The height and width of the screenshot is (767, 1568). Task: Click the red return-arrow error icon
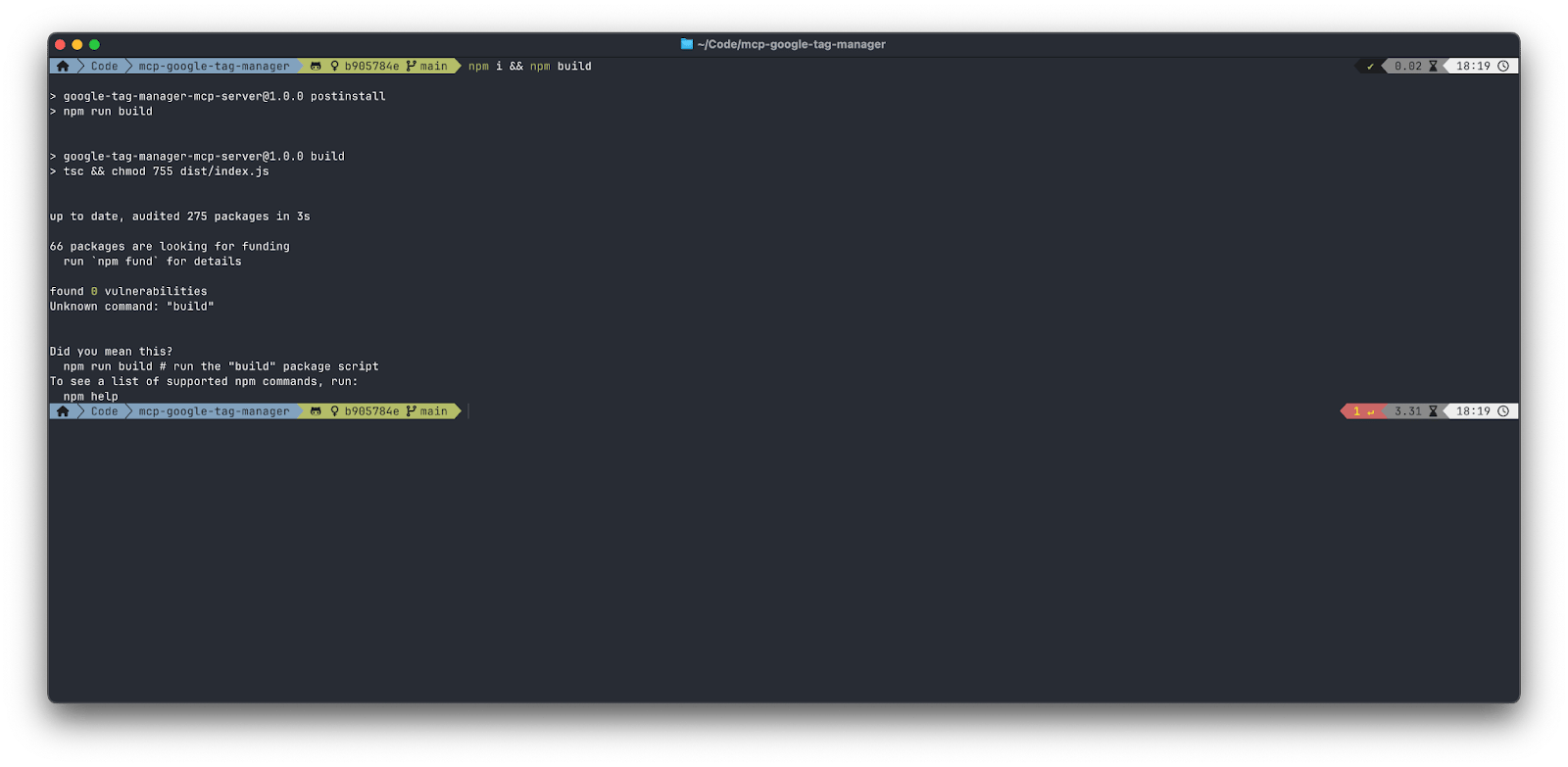tap(1370, 411)
